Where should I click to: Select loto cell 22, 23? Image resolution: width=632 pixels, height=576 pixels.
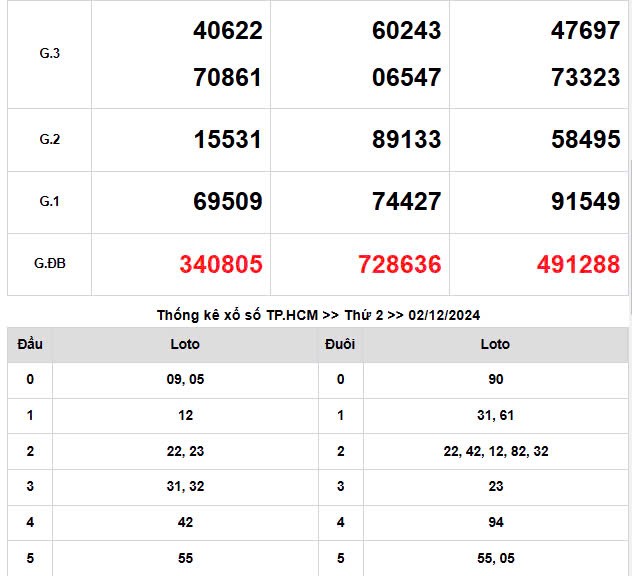point(185,451)
